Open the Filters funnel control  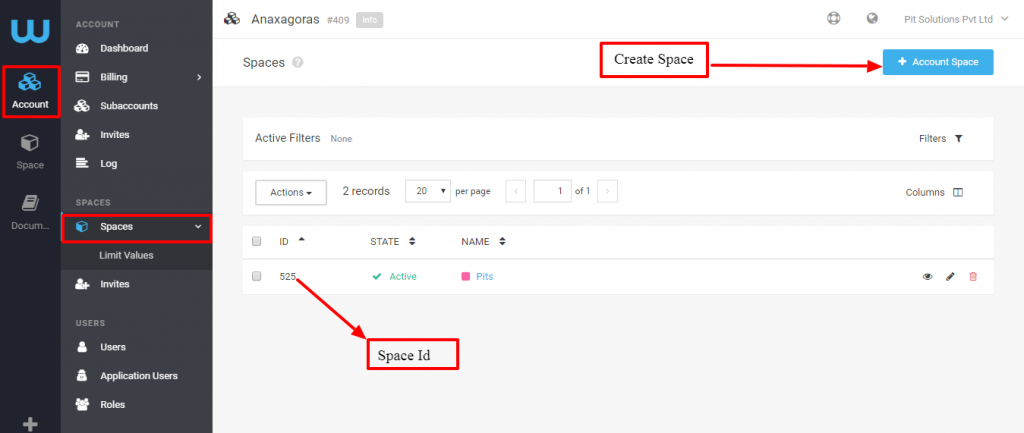point(941,138)
